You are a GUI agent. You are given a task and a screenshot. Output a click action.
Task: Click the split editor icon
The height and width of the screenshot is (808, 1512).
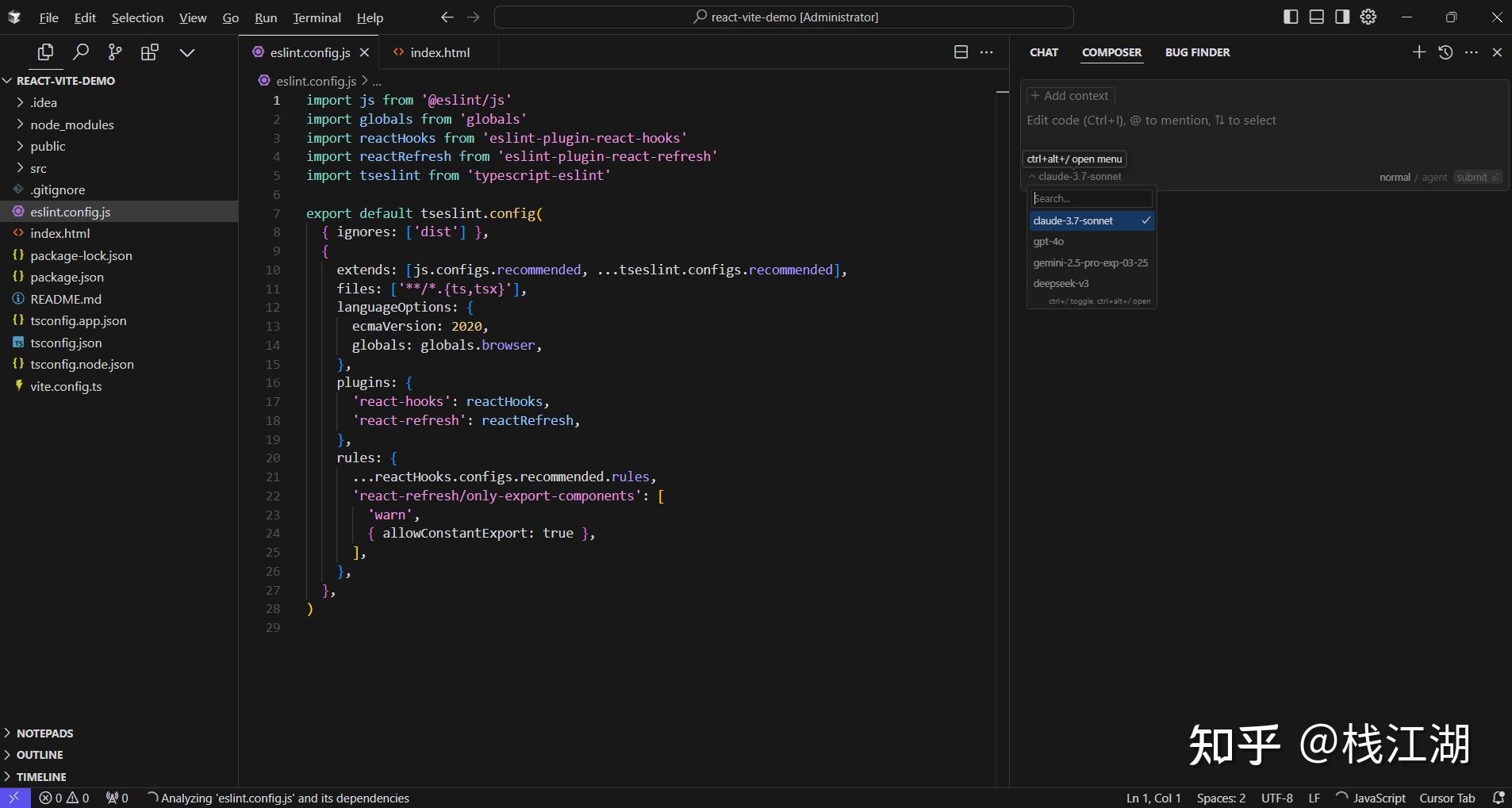(x=961, y=52)
